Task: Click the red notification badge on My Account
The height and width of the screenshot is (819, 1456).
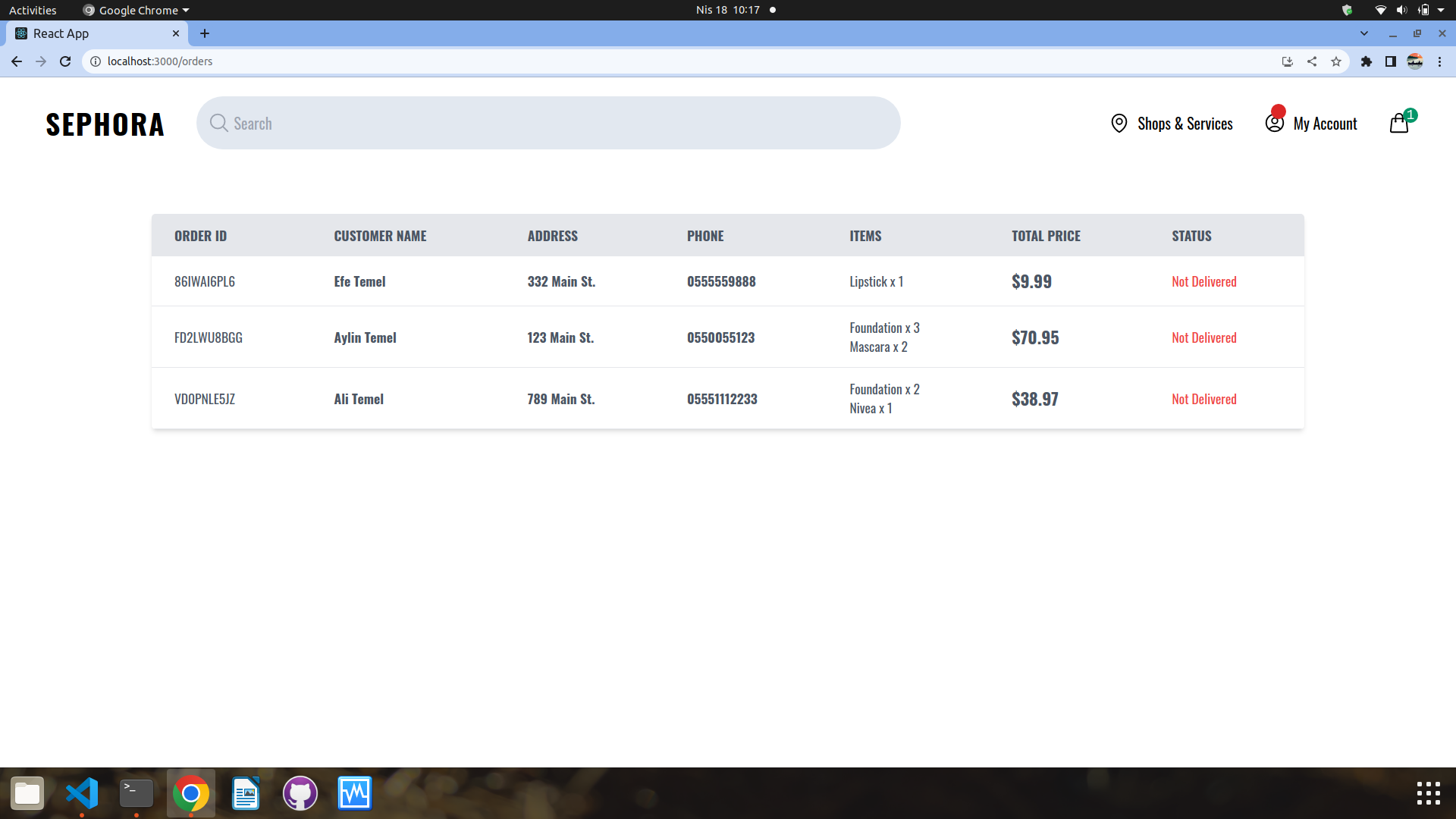Action: pos(1278,111)
